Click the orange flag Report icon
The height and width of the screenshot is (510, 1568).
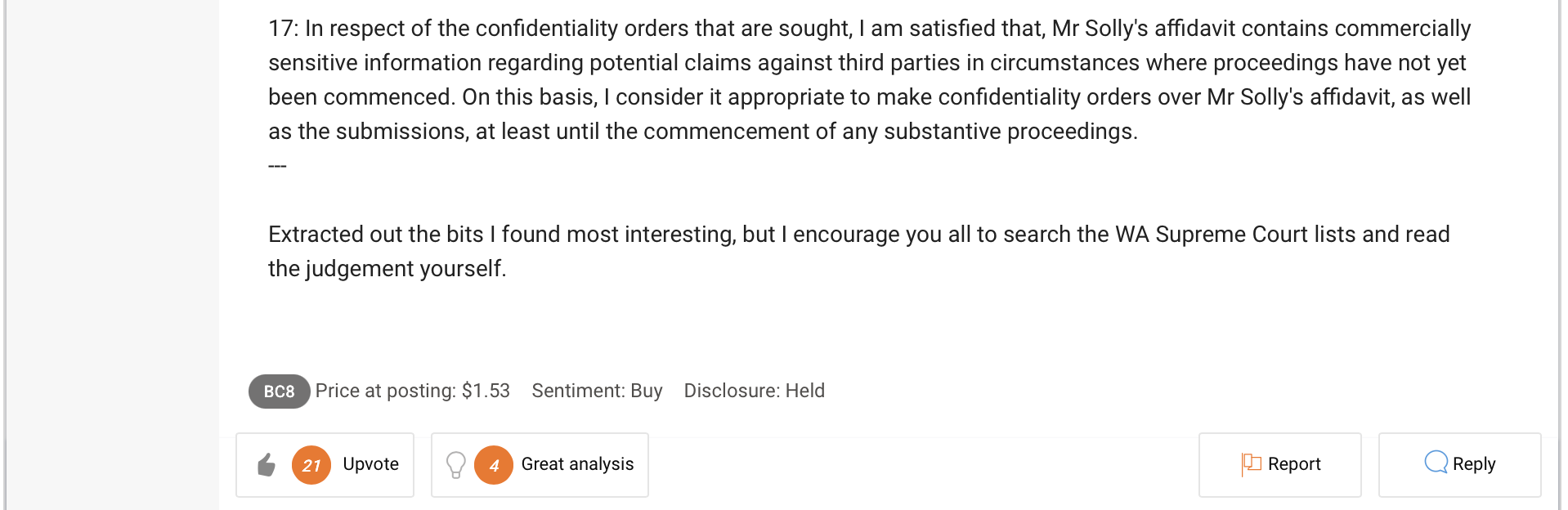(1252, 464)
